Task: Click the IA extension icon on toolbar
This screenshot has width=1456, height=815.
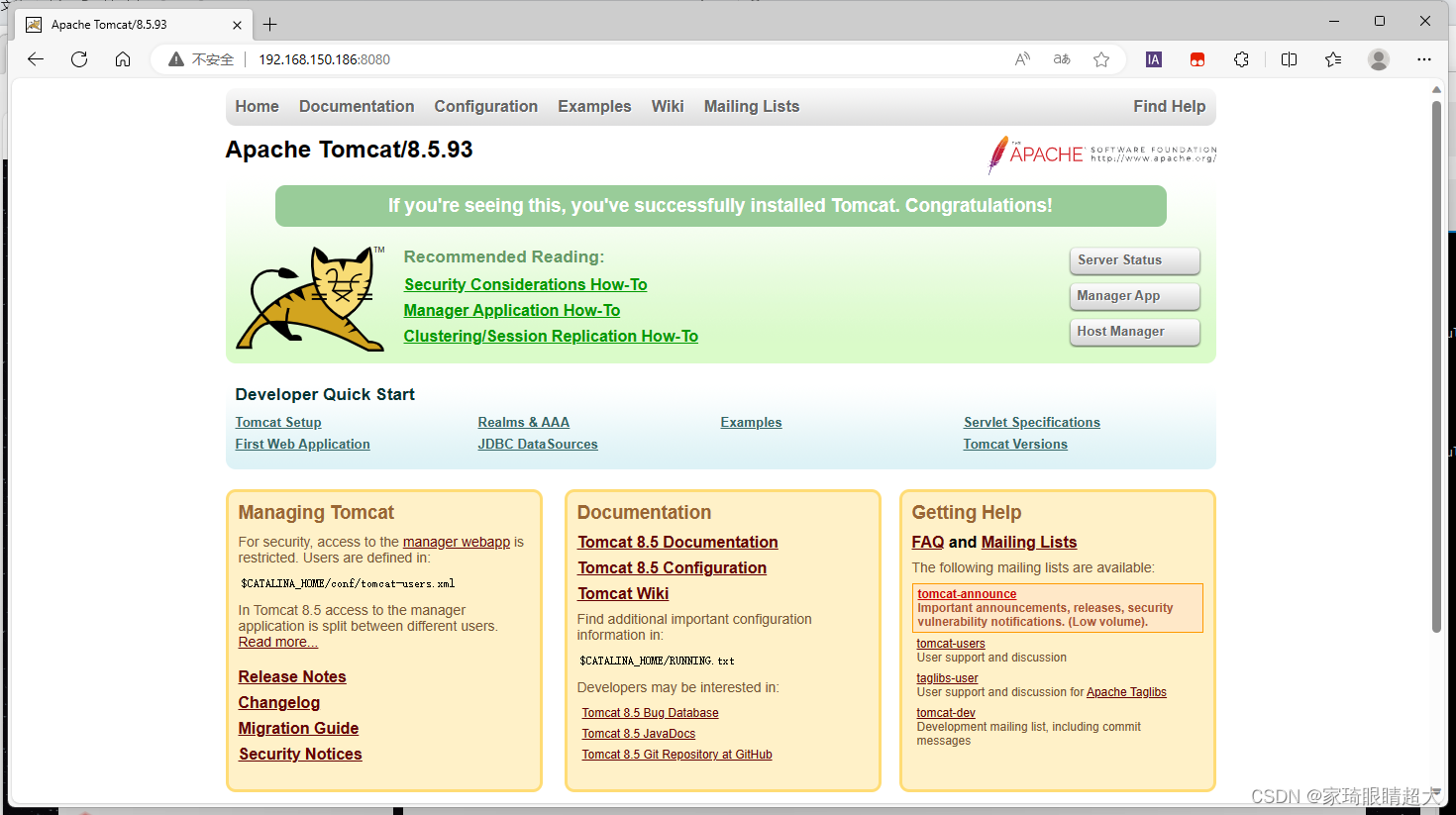Action: click(1153, 59)
